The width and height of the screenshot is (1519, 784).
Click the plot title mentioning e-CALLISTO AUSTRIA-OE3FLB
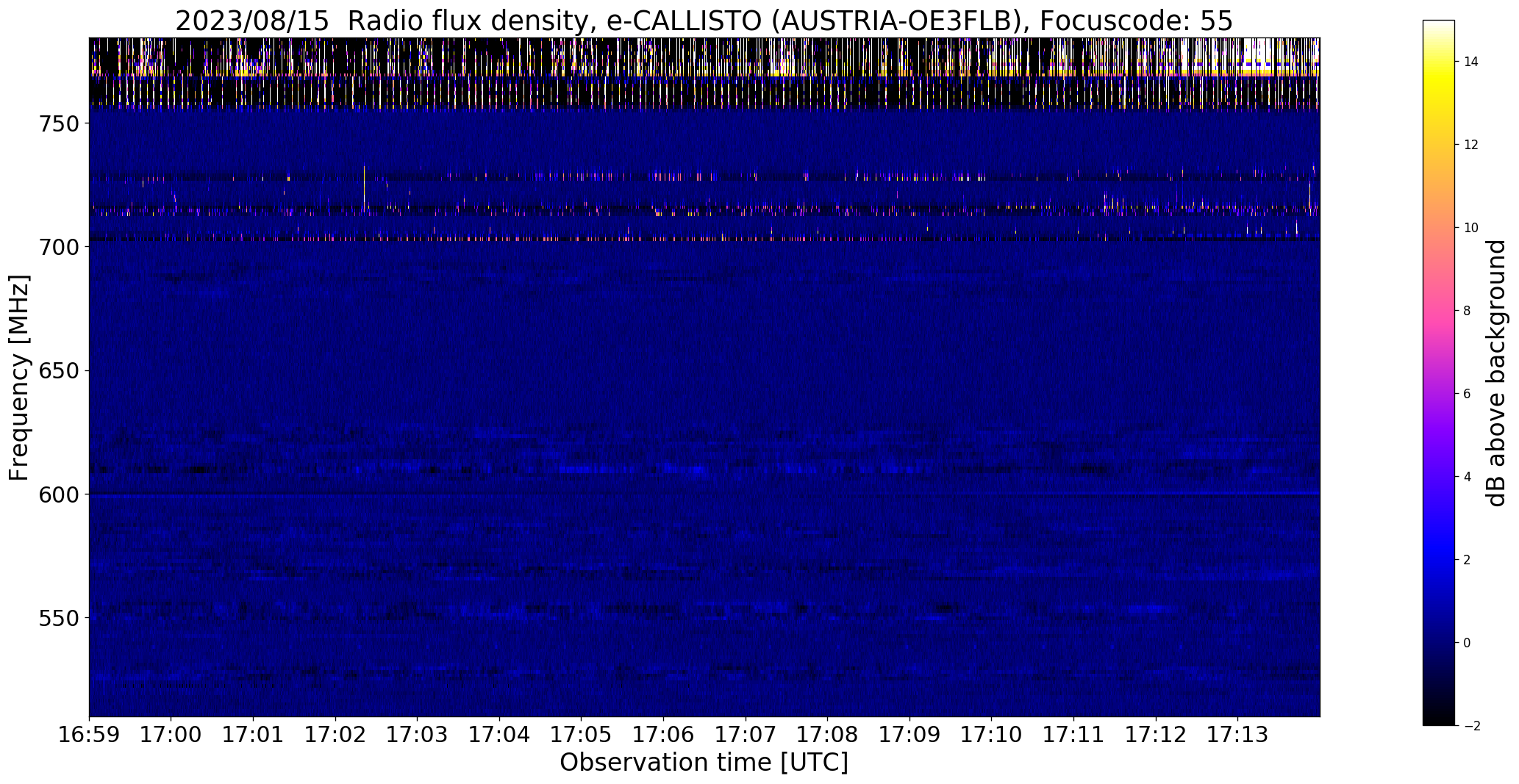pos(704,21)
